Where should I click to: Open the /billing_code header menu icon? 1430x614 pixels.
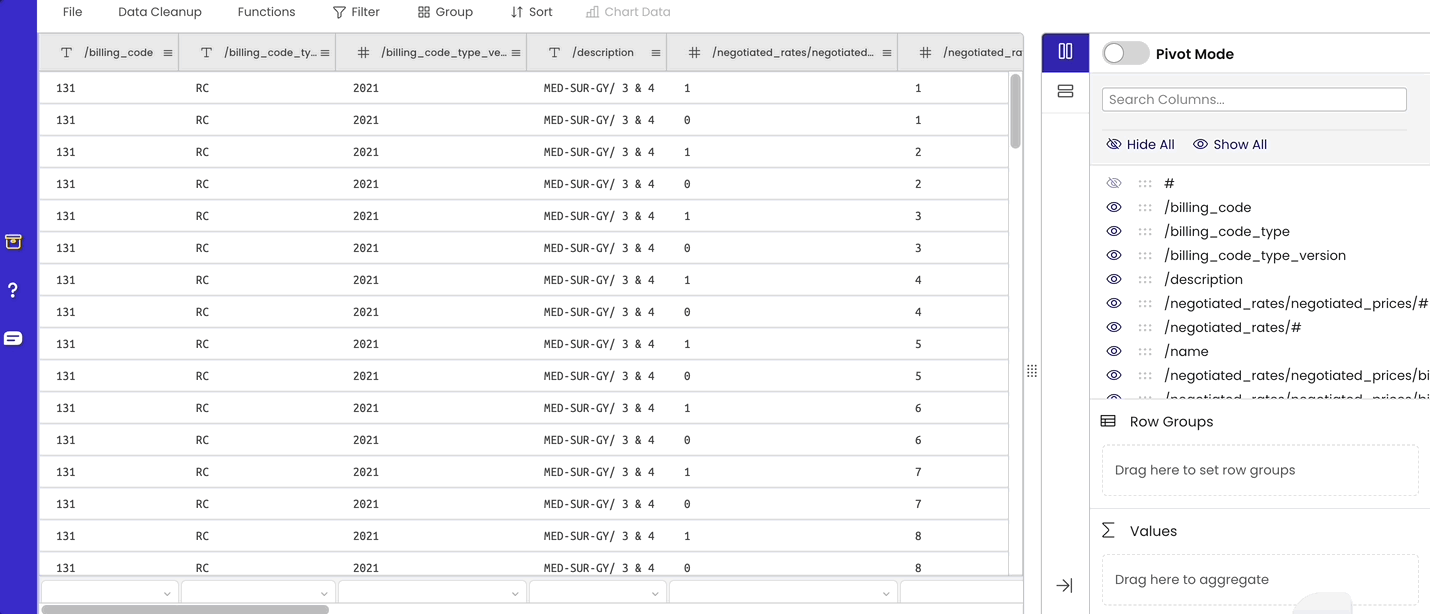[167, 52]
